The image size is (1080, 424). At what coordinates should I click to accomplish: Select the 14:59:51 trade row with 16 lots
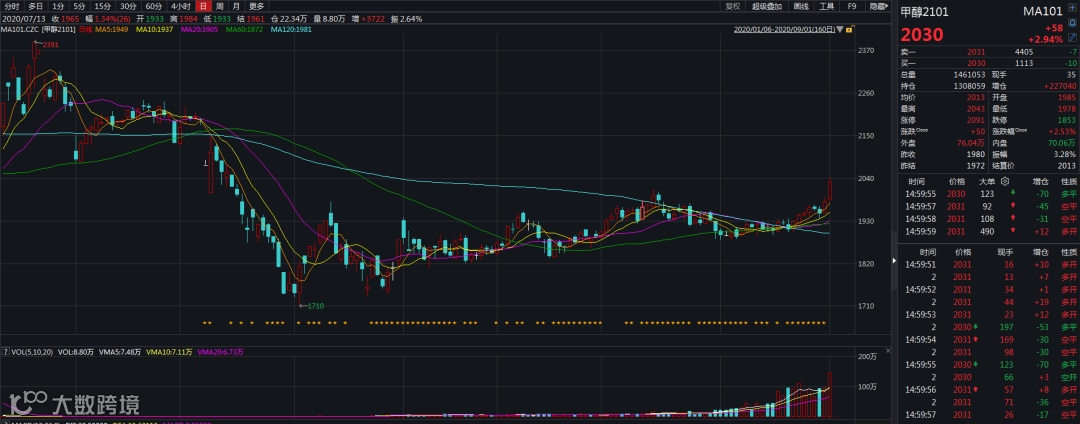986,264
